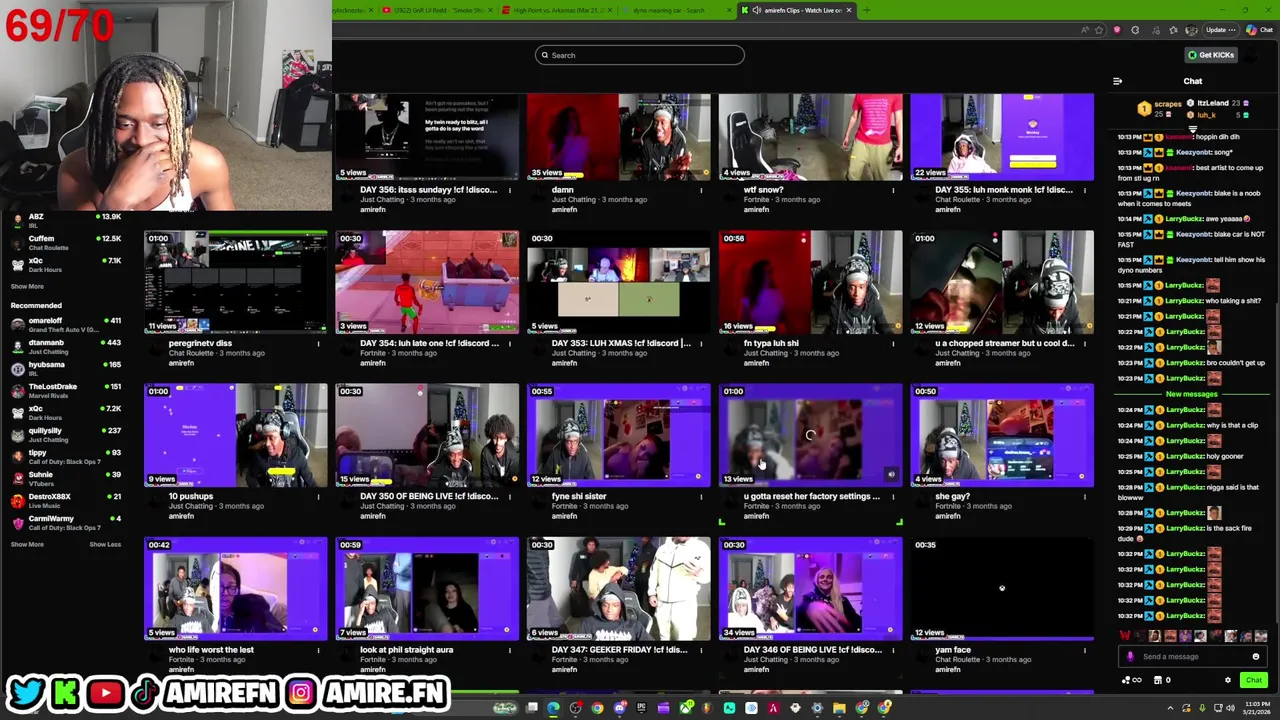Open options menu for 10 pushups clip
Image resolution: width=1280 pixels, height=720 pixels.
318,496
